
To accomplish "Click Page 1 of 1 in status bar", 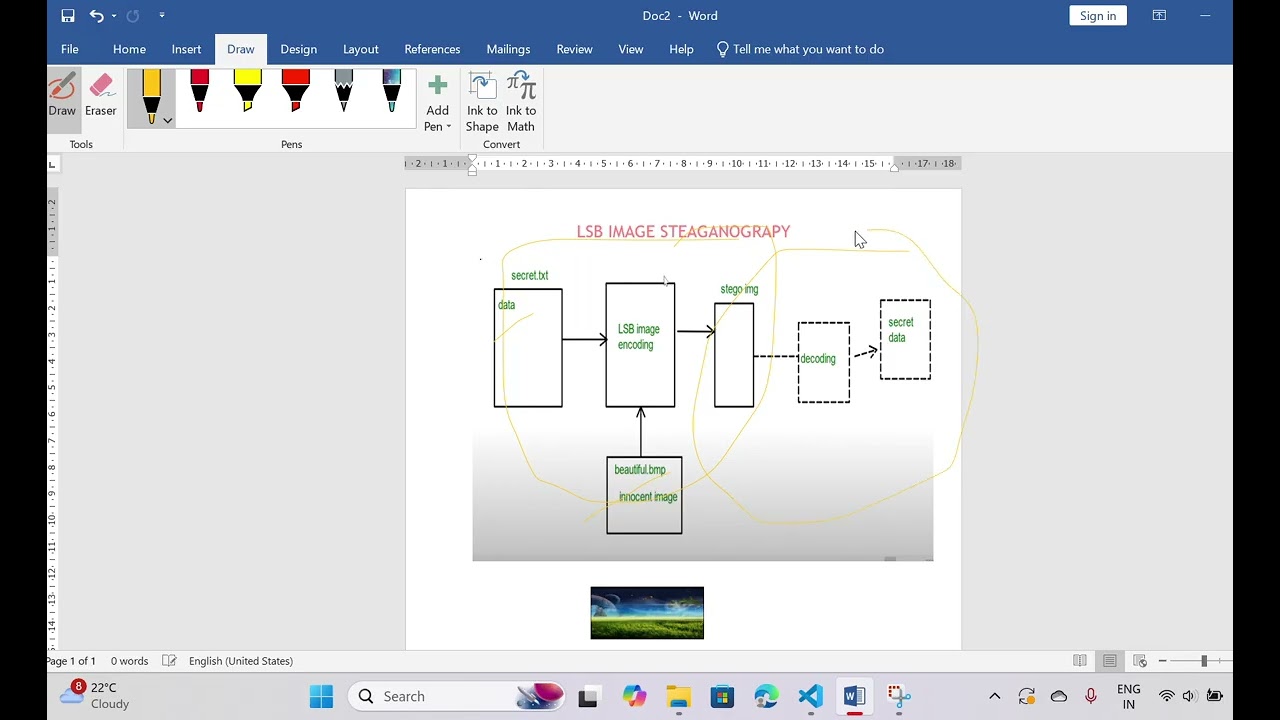I will [71, 661].
